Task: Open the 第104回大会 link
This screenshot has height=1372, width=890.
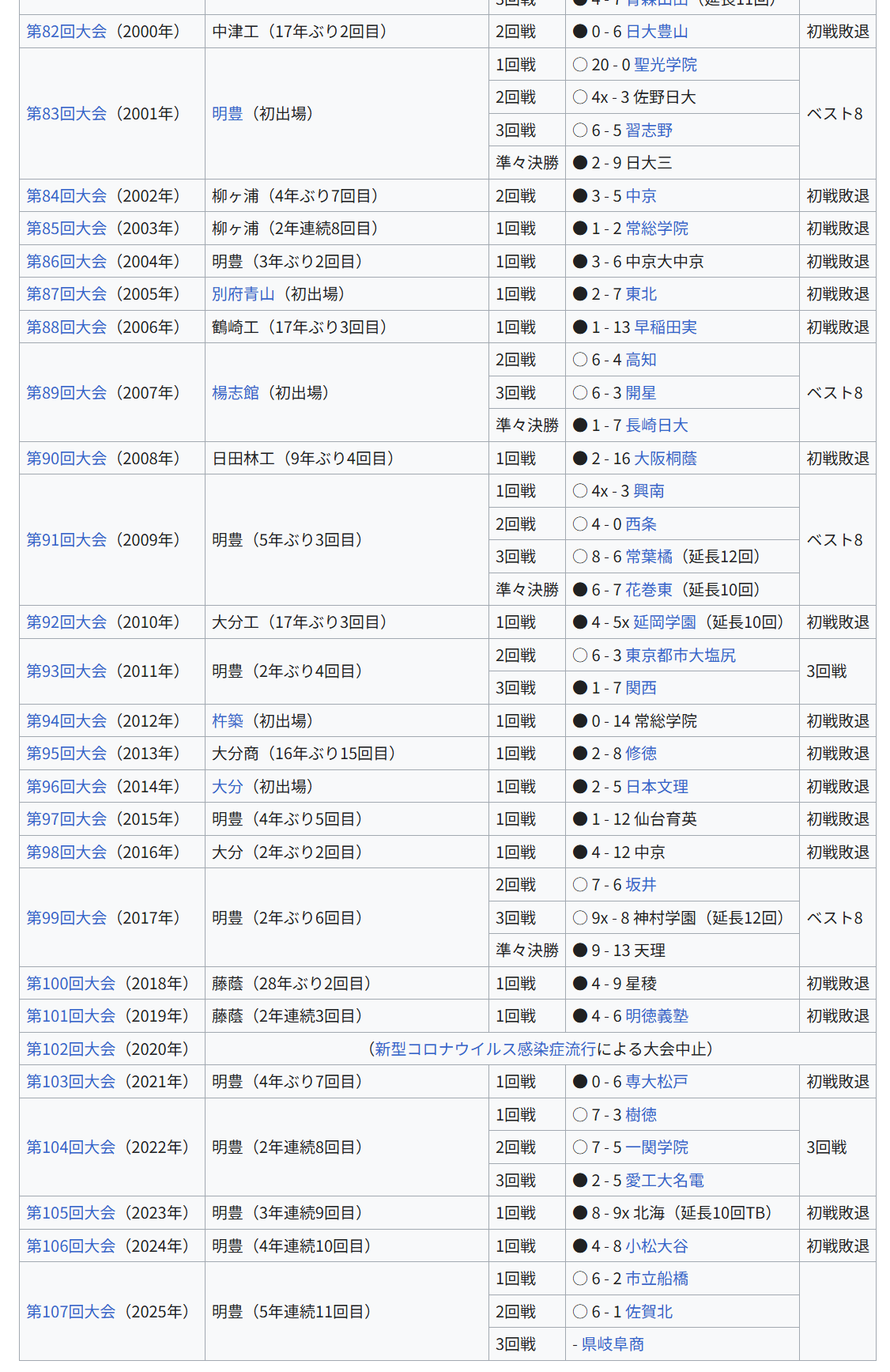Action: pos(71,1147)
